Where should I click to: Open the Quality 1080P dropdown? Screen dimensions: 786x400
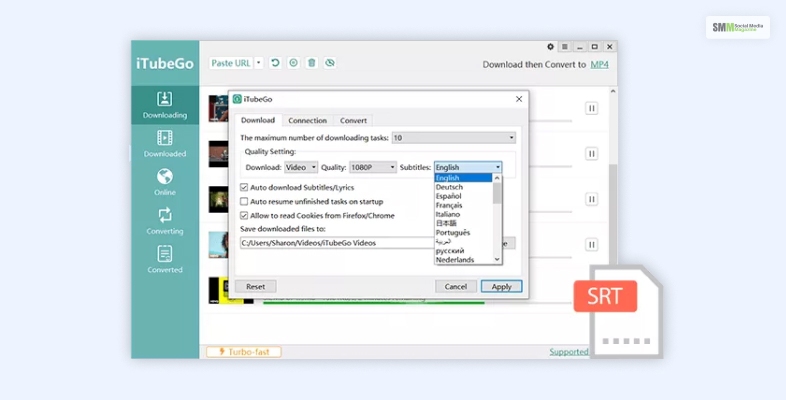(x=373, y=167)
